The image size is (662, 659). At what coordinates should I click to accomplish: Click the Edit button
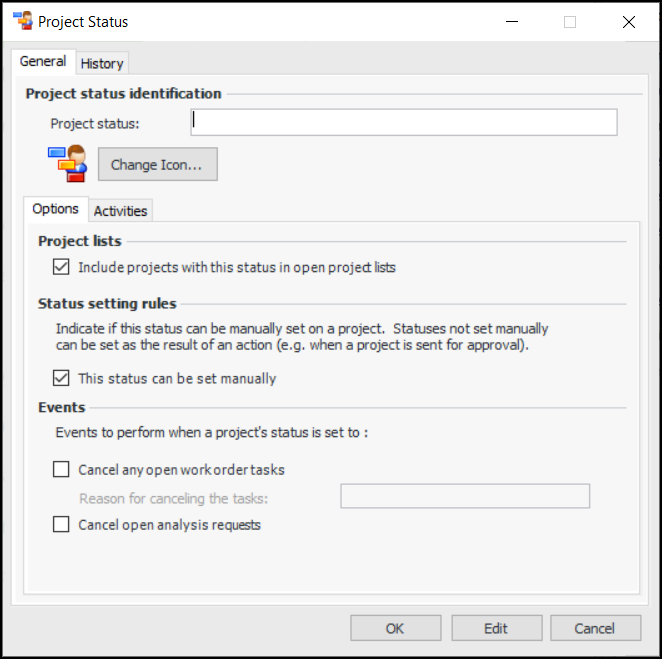pyautogui.click(x=496, y=628)
